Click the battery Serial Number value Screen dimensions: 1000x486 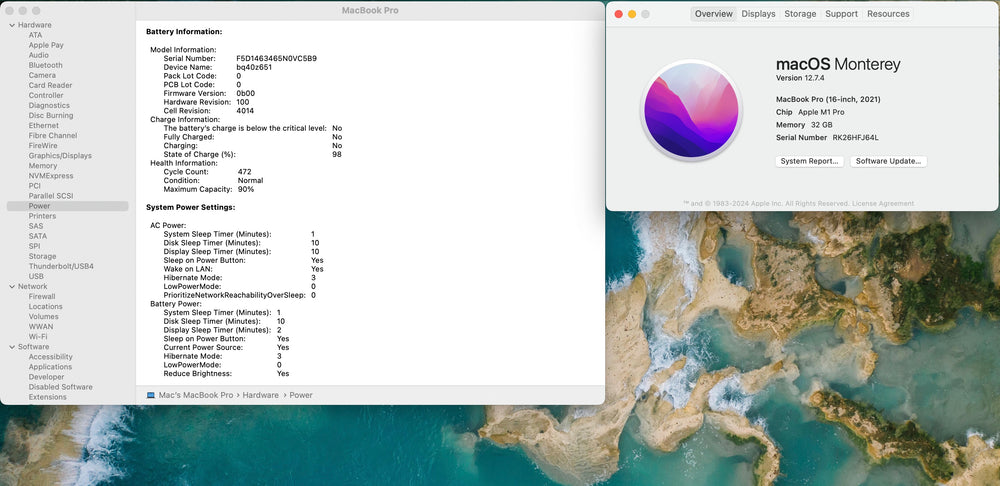click(x=277, y=58)
